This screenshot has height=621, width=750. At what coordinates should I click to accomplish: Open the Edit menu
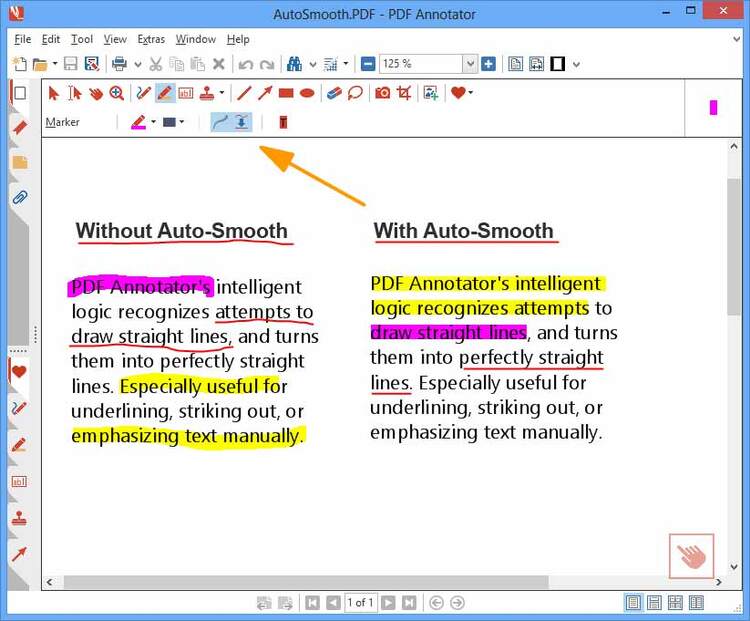point(51,39)
